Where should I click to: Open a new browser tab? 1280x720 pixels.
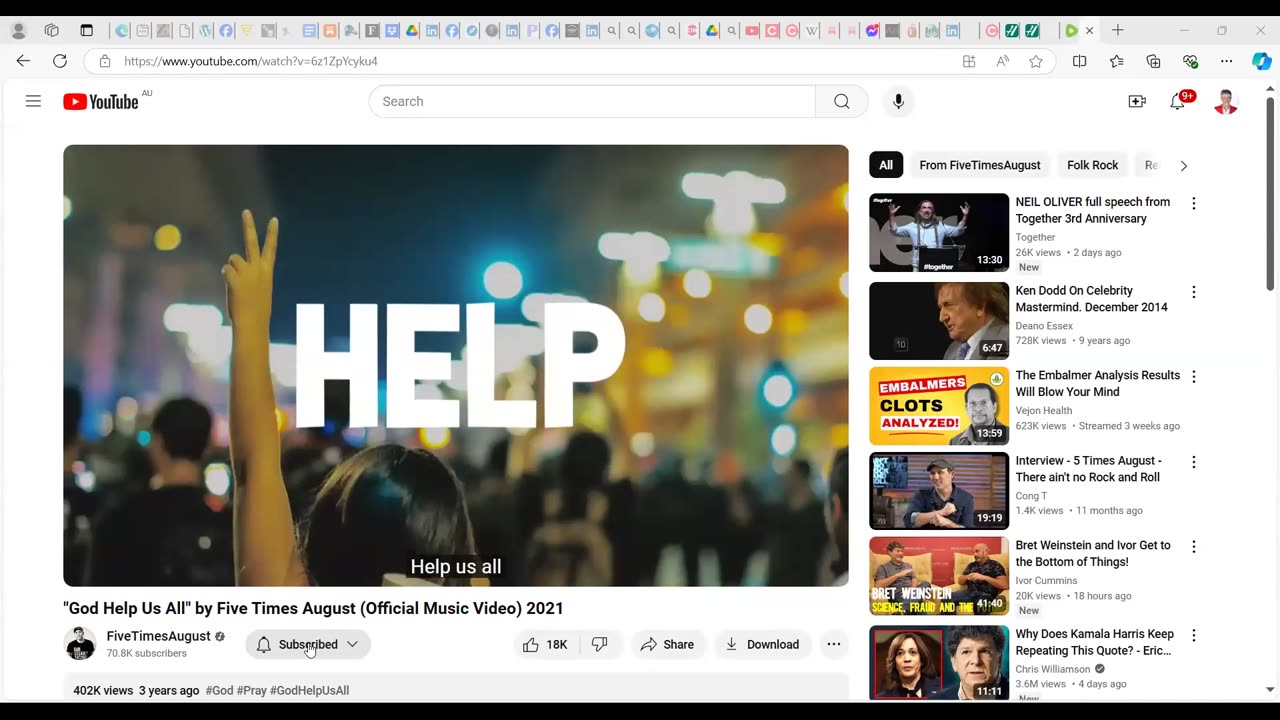click(x=1118, y=30)
